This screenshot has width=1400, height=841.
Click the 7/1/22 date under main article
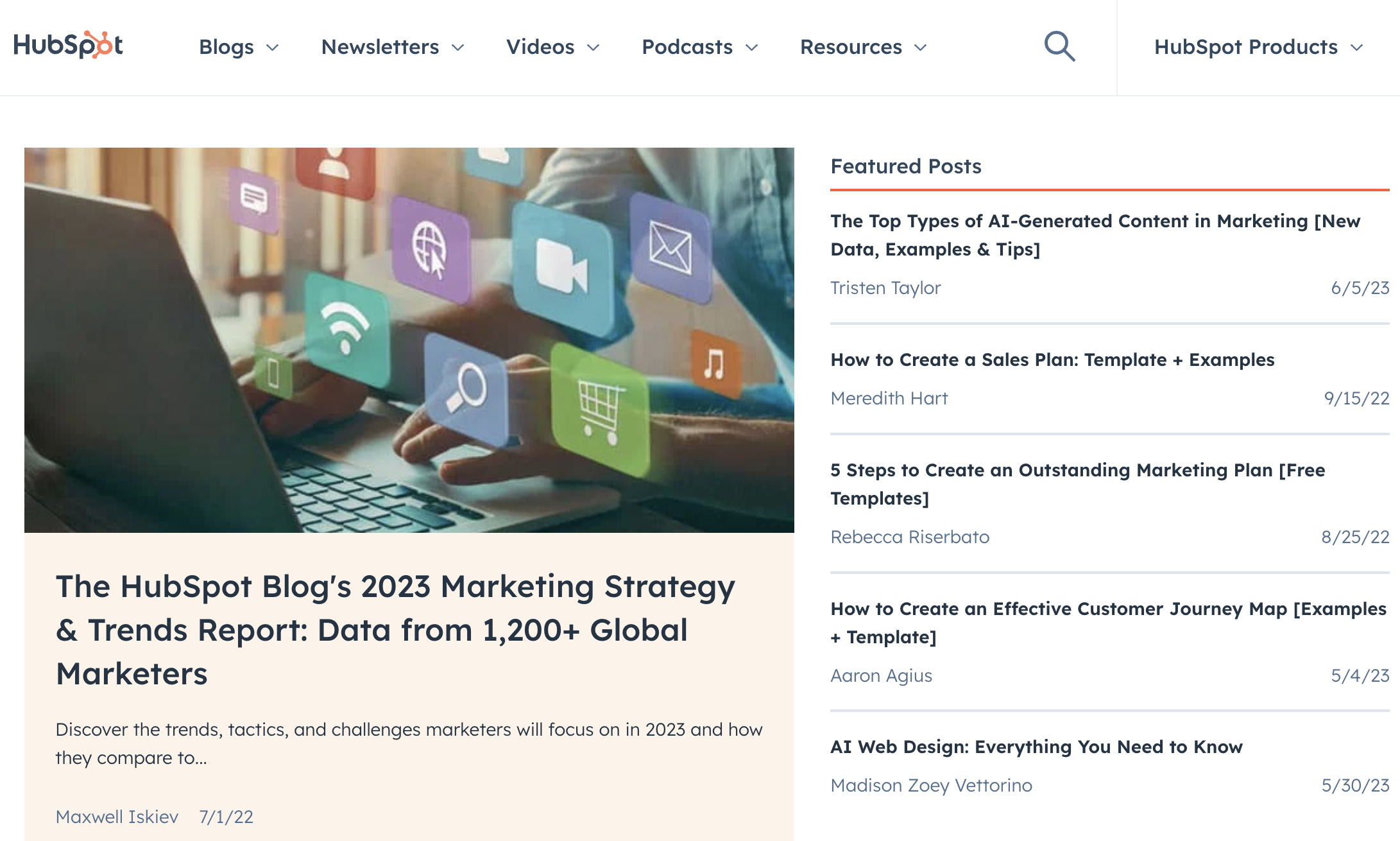tap(226, 817)
